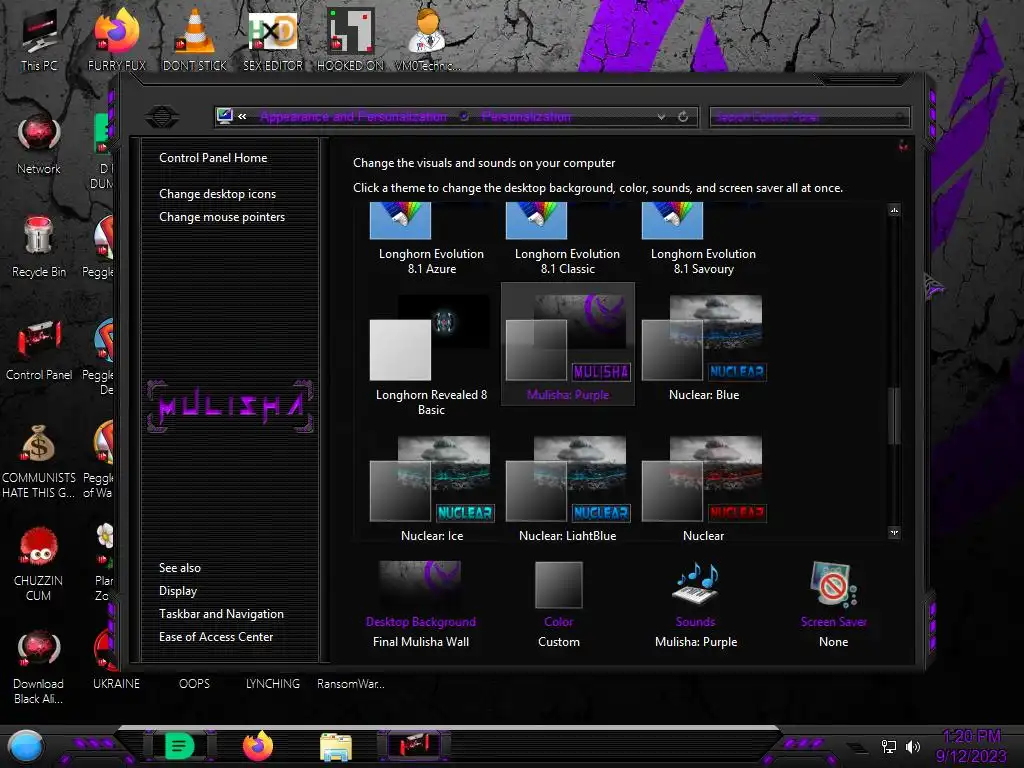The image size is (1024, 768).
Task: Open the Control Panel desktop icon
Action: click(x=39, y=349)
